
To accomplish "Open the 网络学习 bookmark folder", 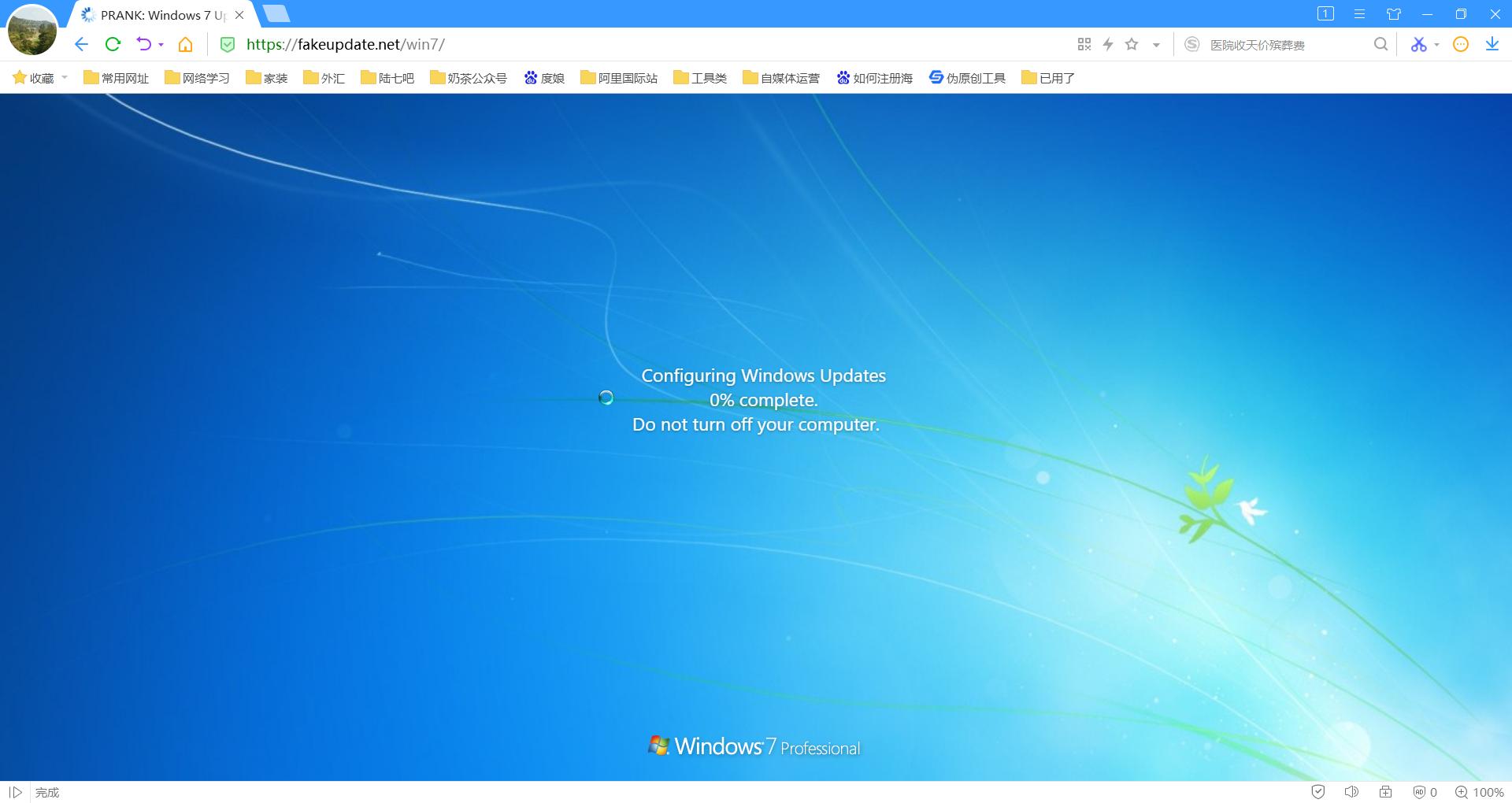I will pos(197,78).
